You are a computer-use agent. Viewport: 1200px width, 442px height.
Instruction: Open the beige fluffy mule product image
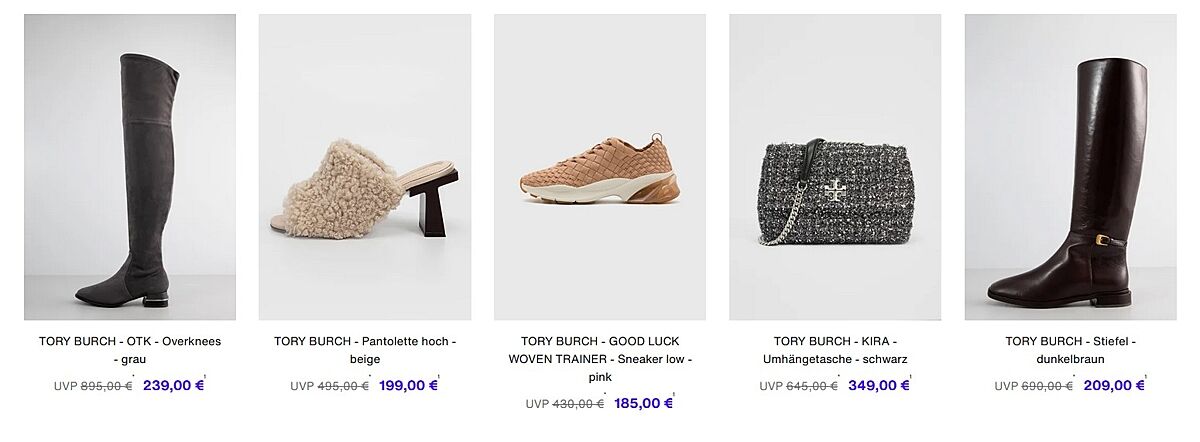(365, 167)
